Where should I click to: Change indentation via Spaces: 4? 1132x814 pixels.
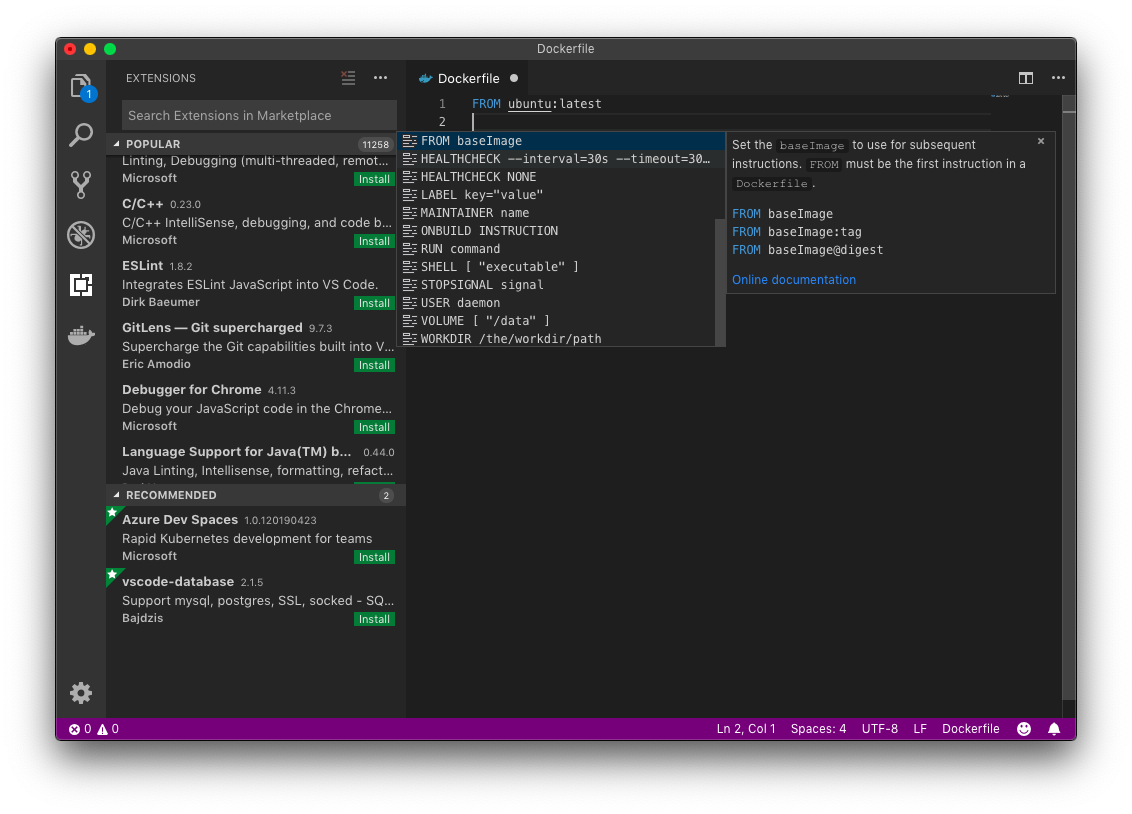point(818,729)
